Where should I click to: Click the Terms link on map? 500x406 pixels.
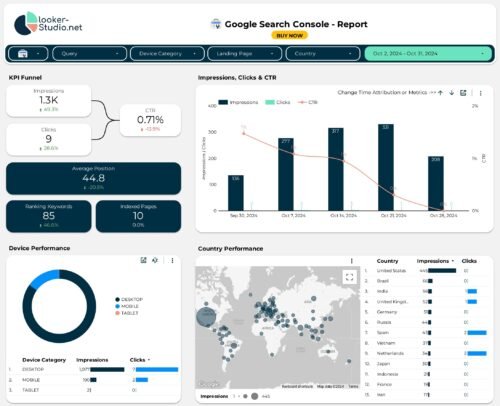coord(353,386)
